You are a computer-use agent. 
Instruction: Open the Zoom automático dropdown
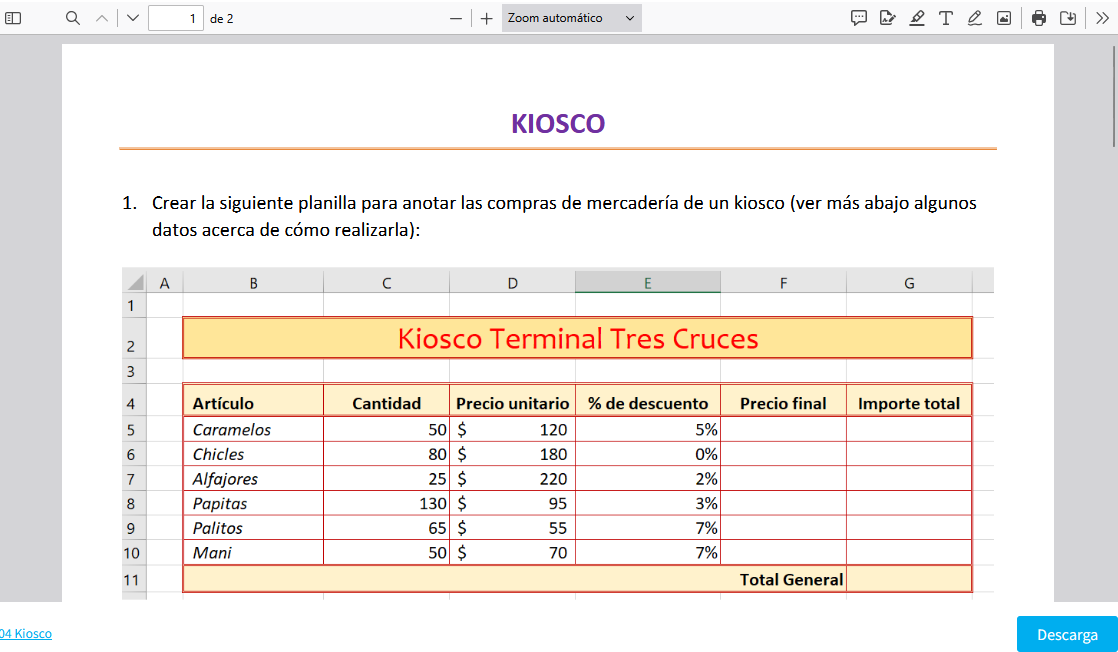[571, 18]
